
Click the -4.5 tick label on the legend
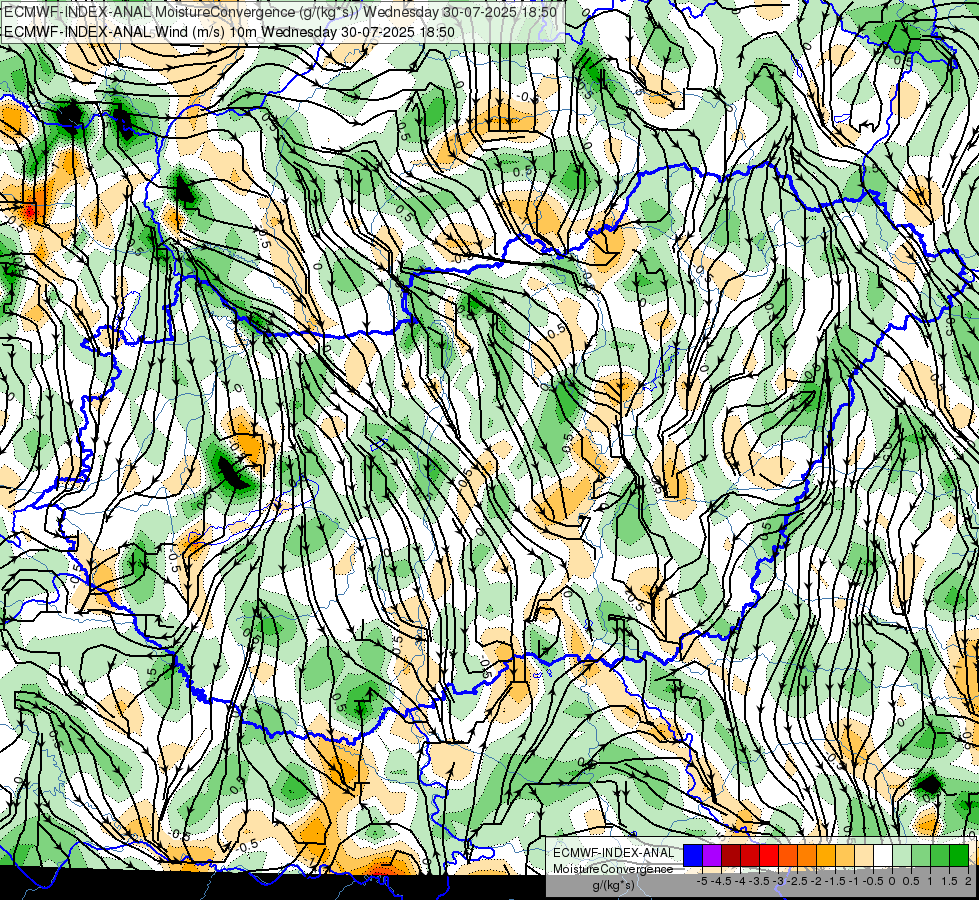722,881
